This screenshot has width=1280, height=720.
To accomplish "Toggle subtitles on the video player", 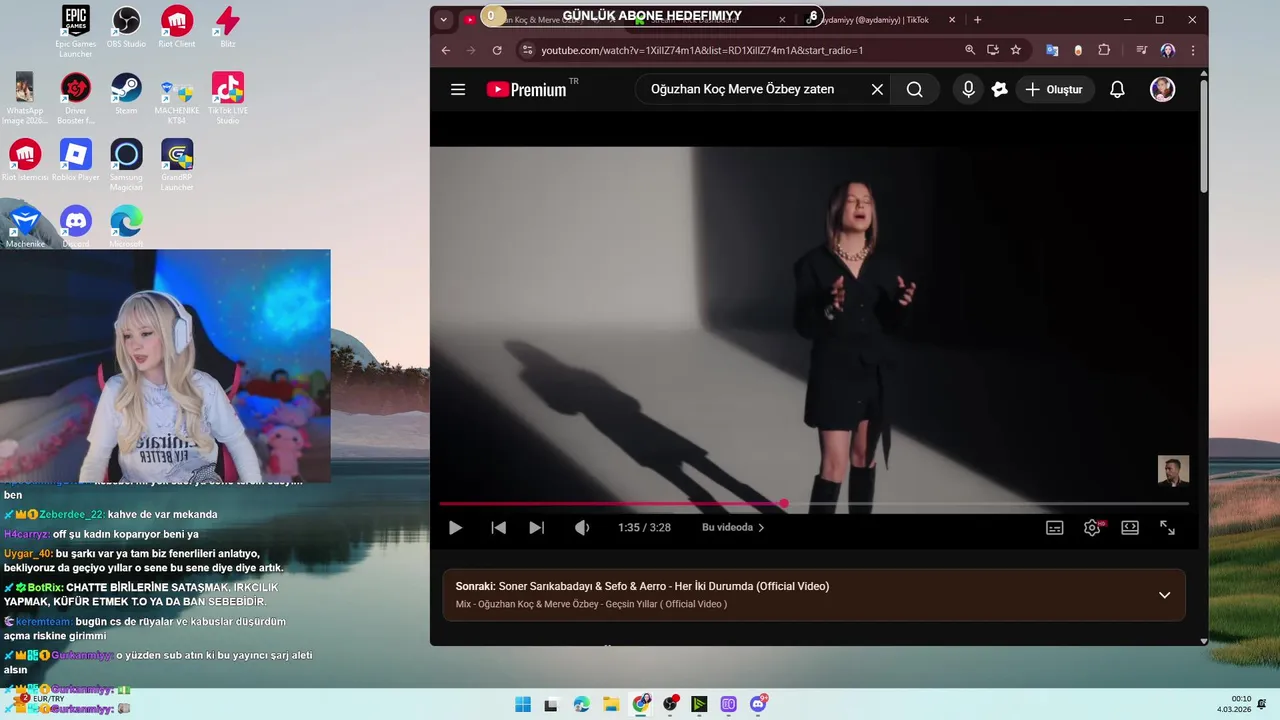I will [1054, 527].
